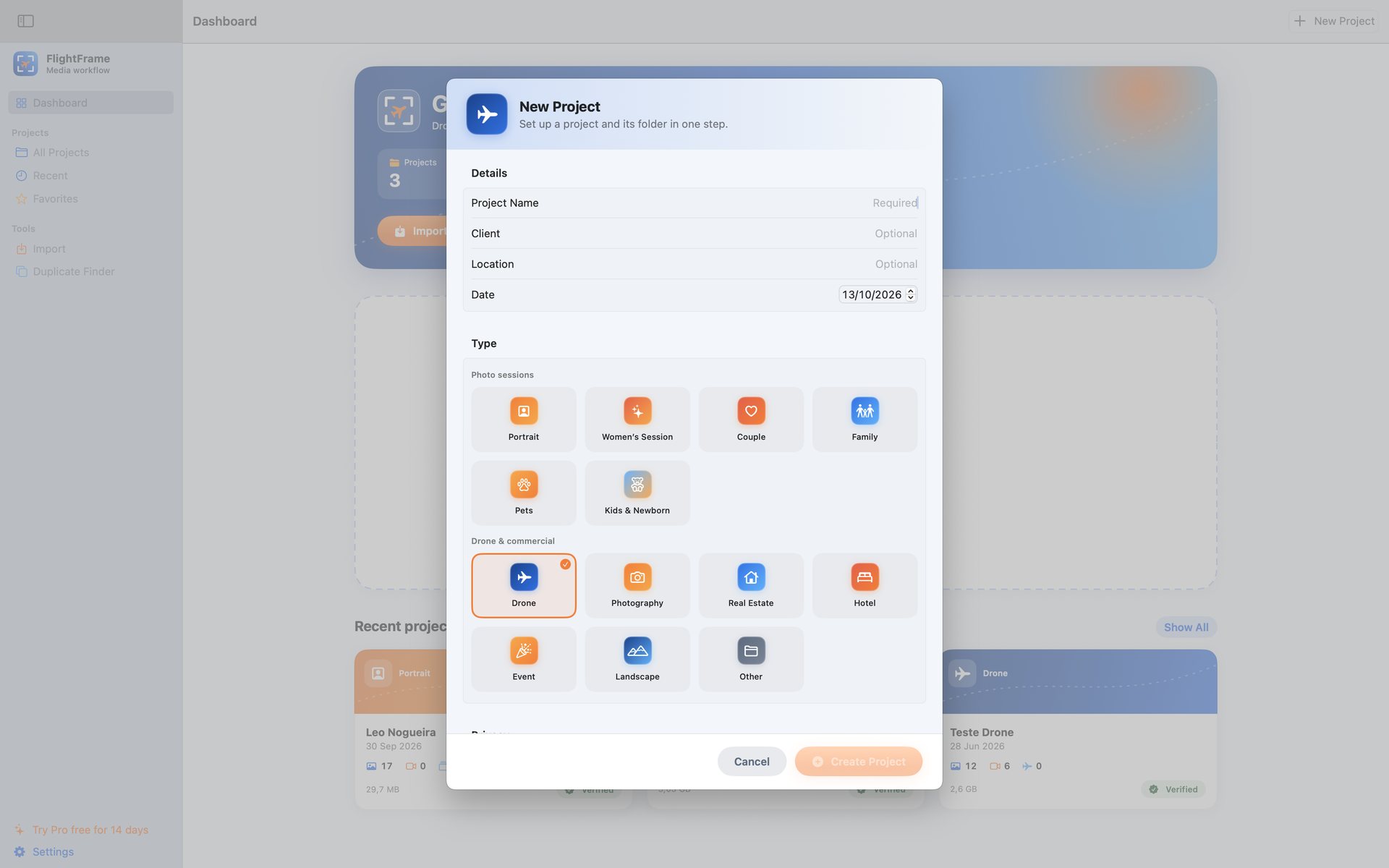Click the date value 13/10/2026

pos(871,294)
